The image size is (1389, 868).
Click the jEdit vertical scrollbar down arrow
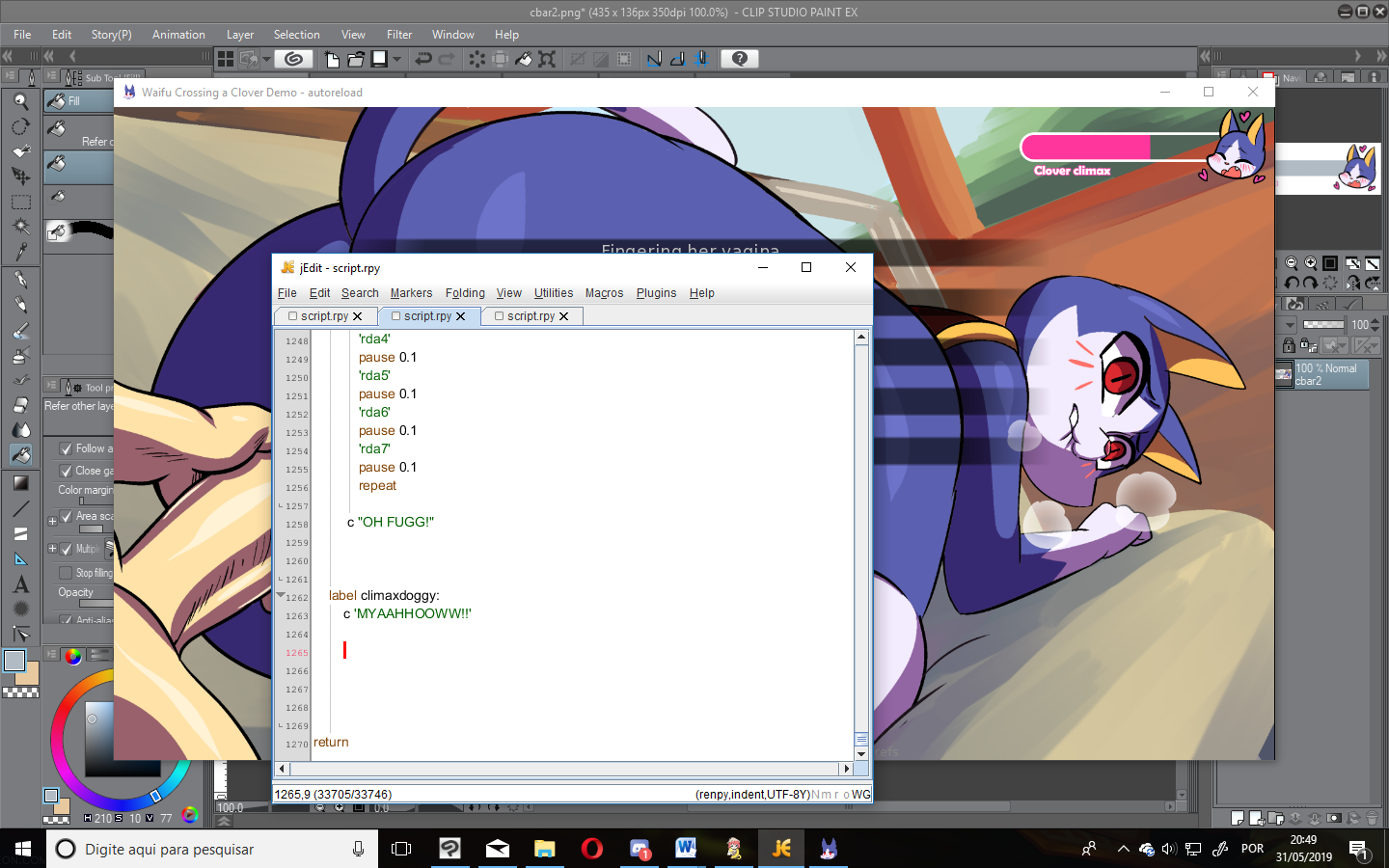pyautogui.click(x=861, y=753)
